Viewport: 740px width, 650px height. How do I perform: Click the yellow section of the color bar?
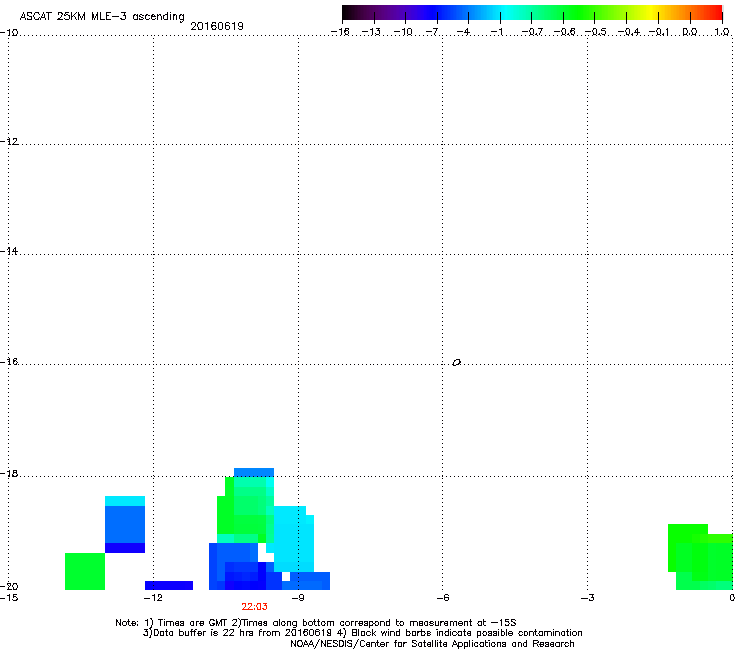[650, 13]
